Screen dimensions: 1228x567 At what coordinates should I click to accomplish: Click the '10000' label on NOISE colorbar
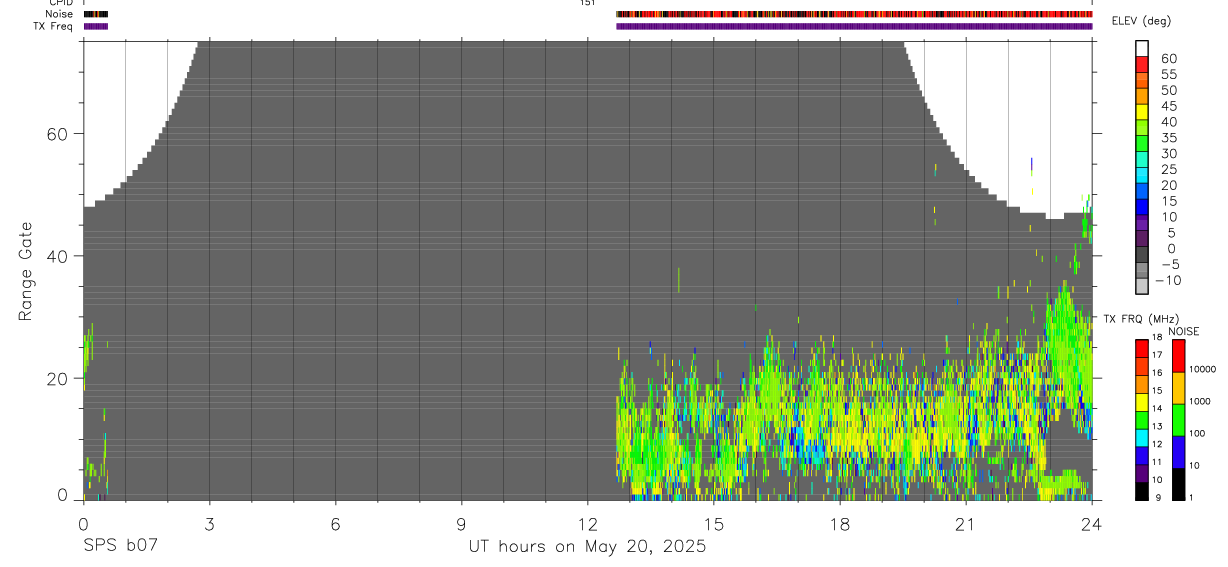(x=1202, y=370)
